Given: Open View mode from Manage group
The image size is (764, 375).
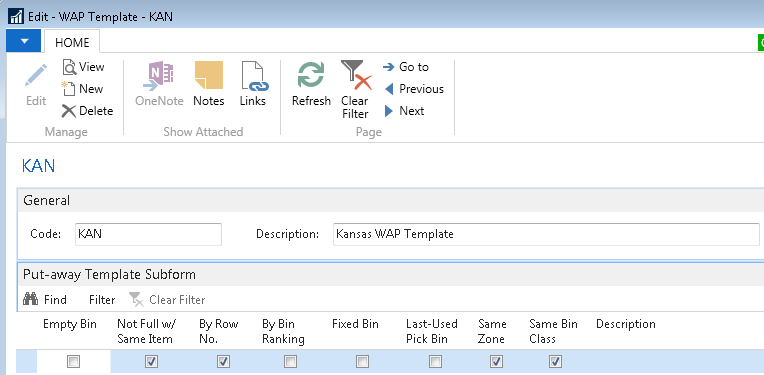Looking at the screenshot, I should tap(83, 67).
